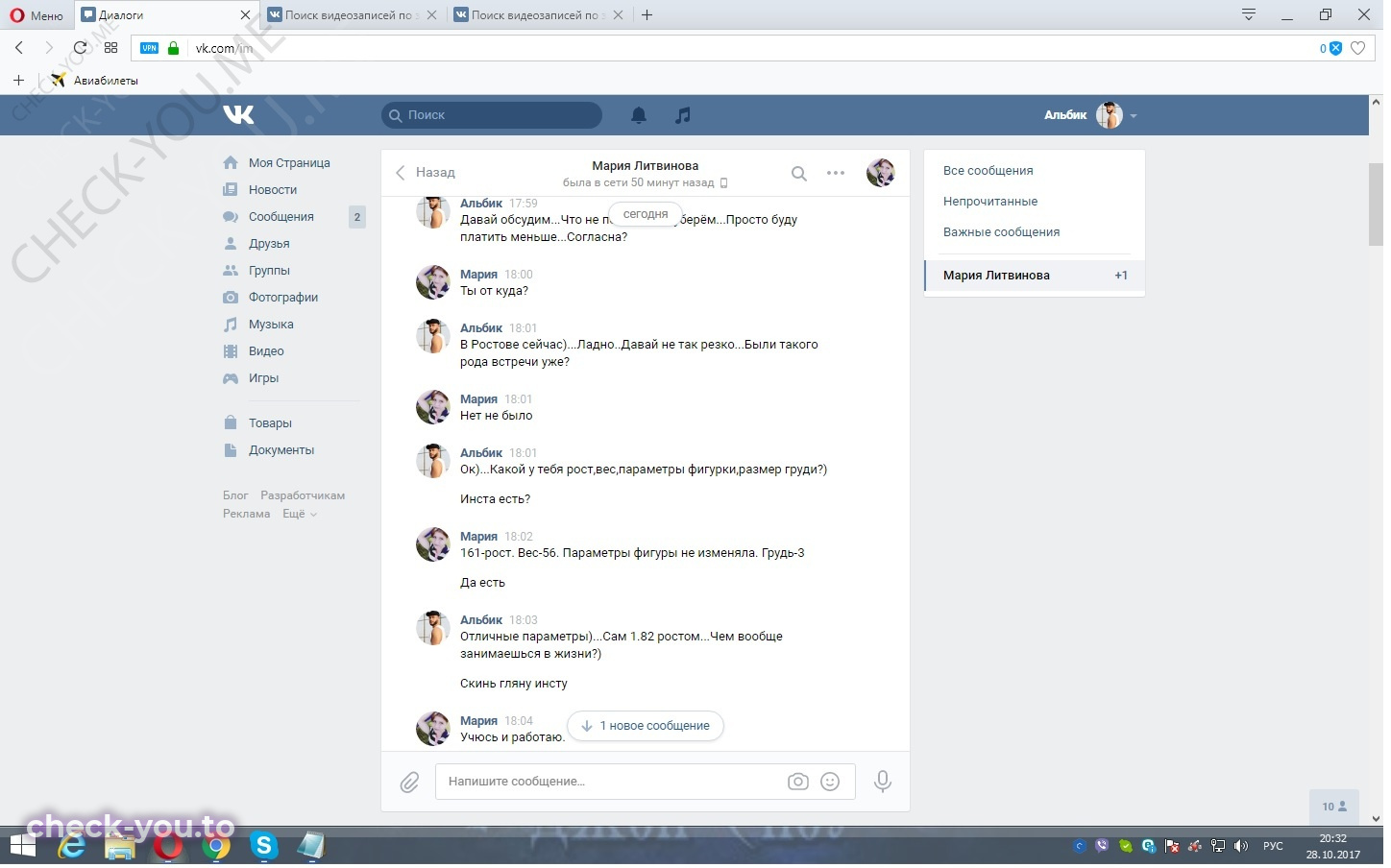Show Все сообщения filter
The image size is (1391, 868).
[x=988, y=171]
